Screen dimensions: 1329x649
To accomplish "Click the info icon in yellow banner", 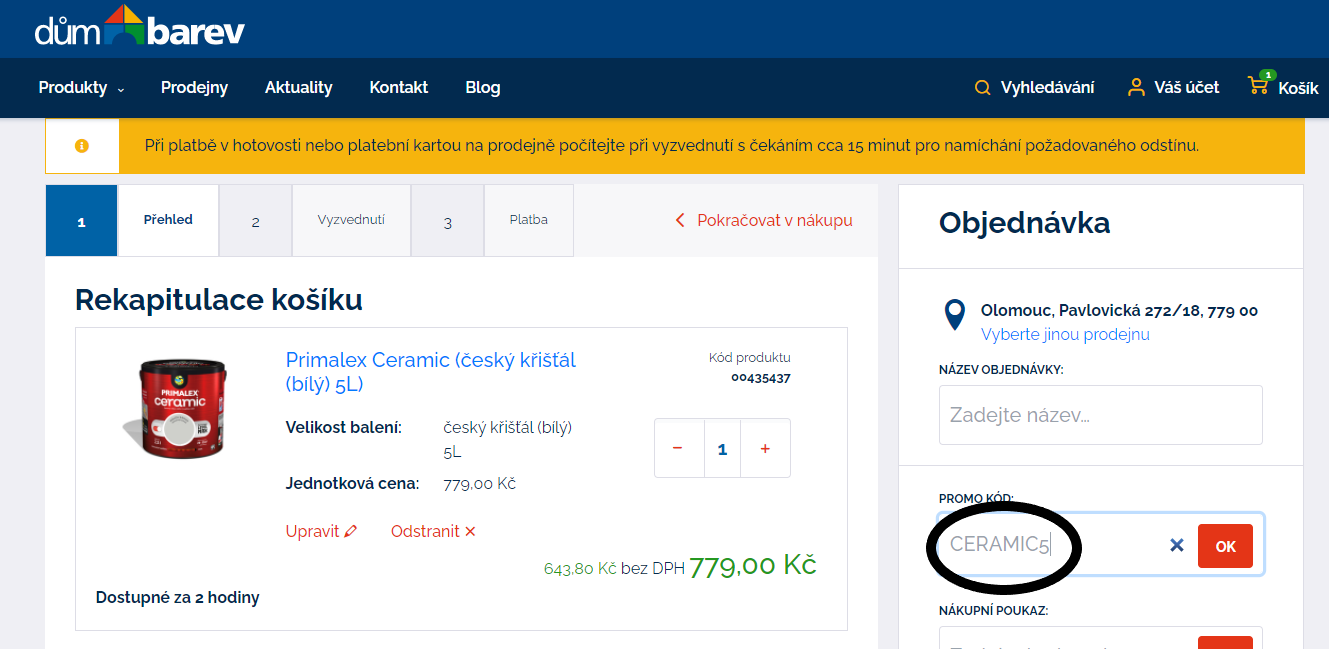I will point(82,146).
